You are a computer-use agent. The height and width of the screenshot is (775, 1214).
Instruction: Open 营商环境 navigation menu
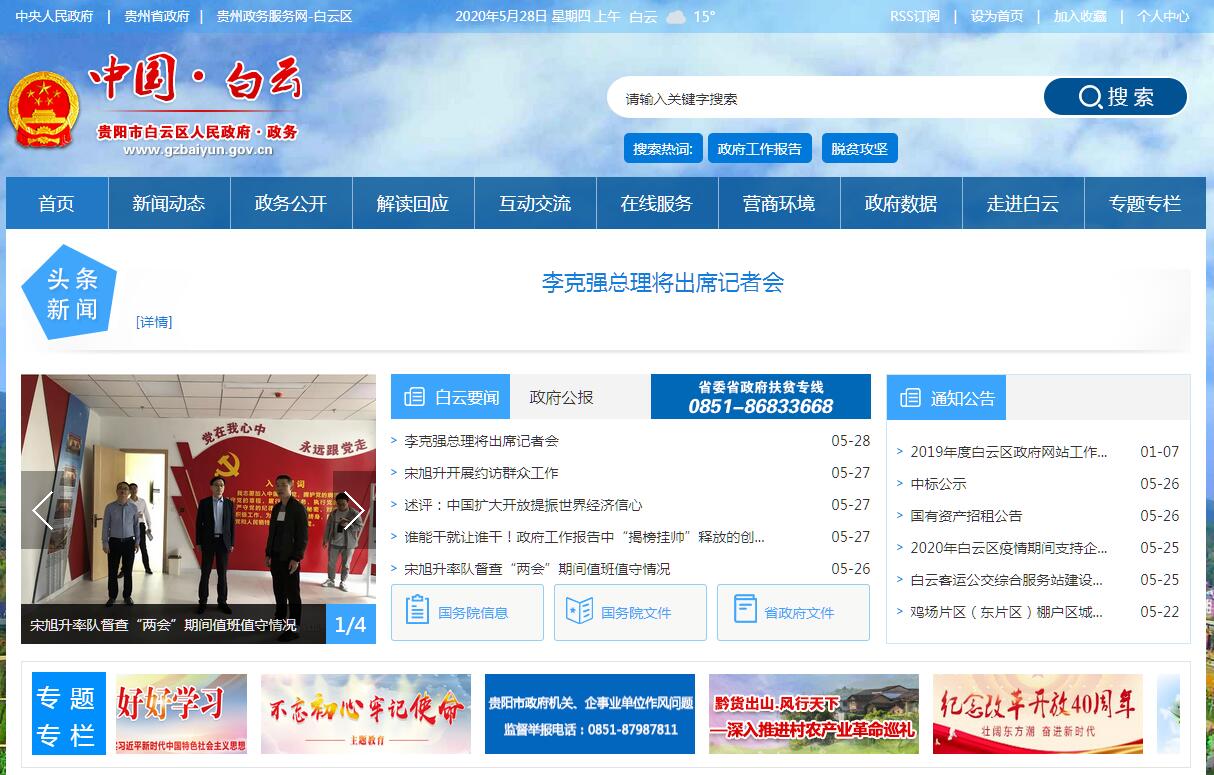click(x=779, y=203)
